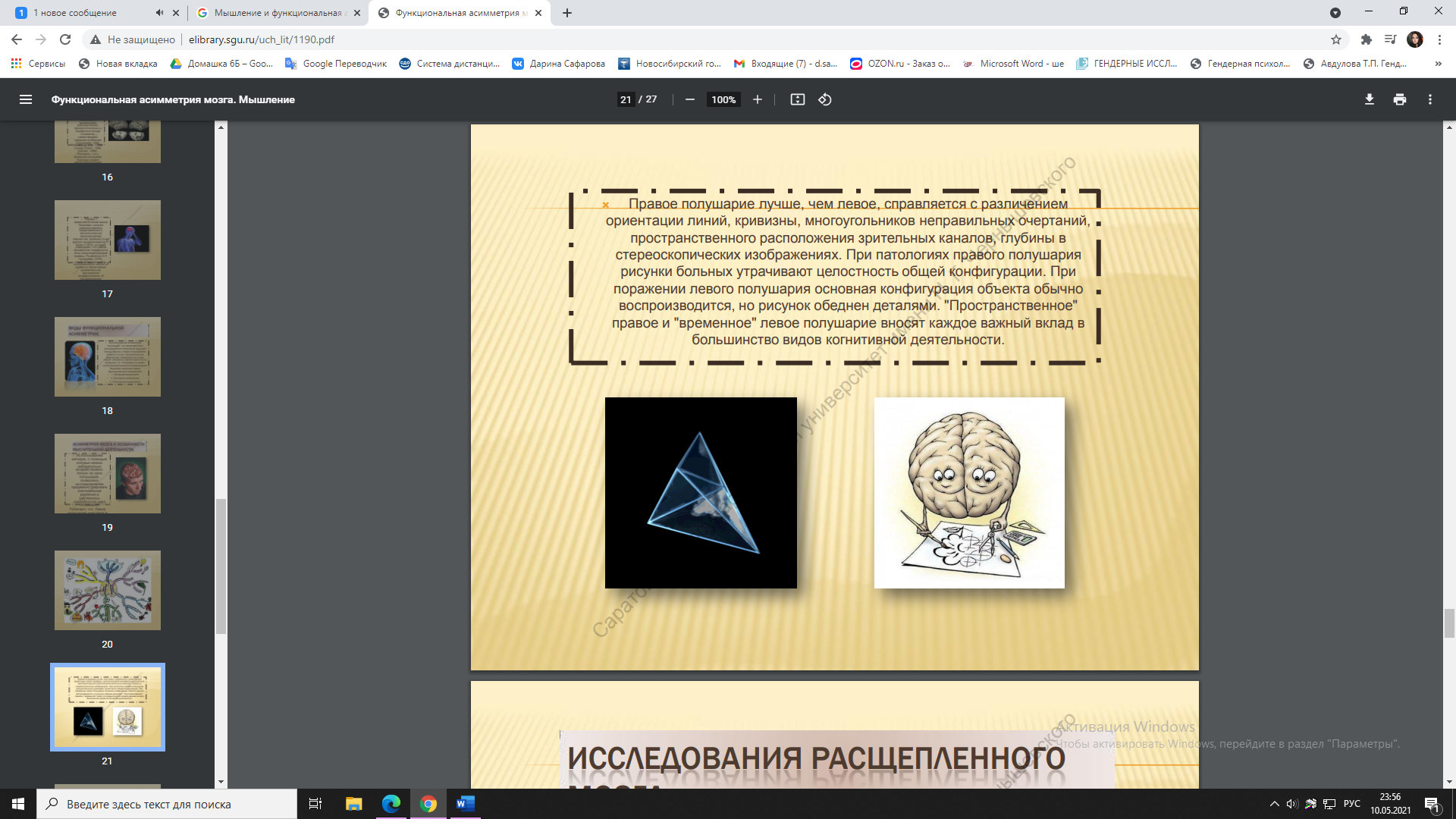1456x819 pixels.
Task: Open the 'Новая вкладка' bookmark
Action: [118, 64]
